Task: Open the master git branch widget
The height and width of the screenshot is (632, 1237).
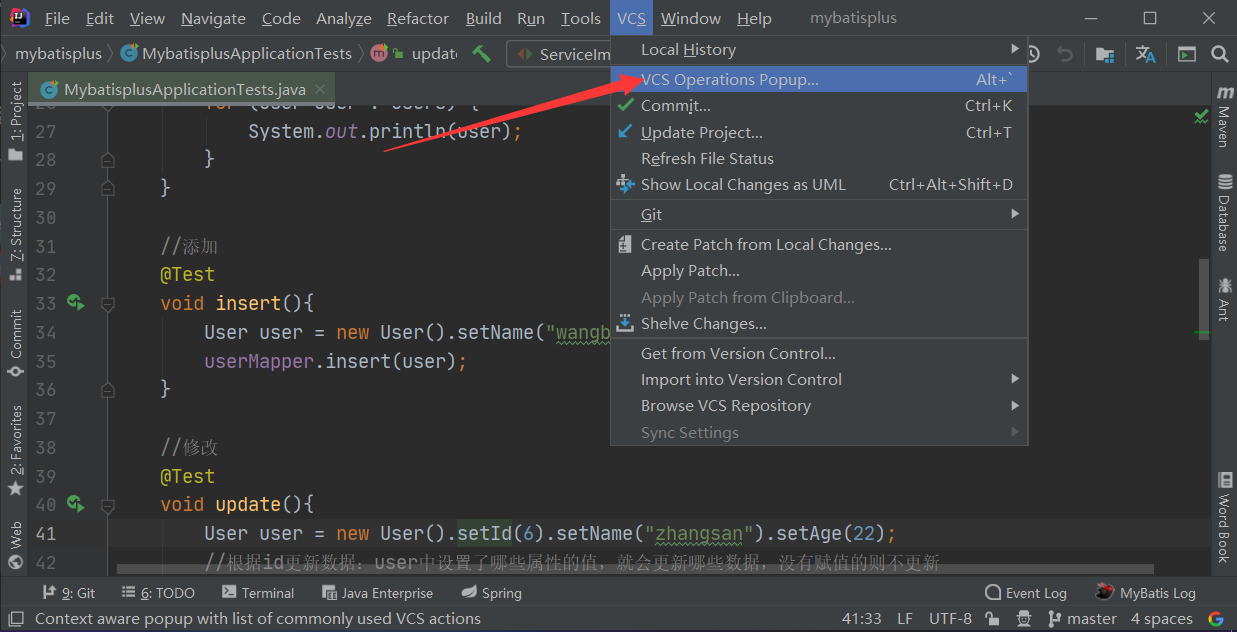Action: point(1083,619)
